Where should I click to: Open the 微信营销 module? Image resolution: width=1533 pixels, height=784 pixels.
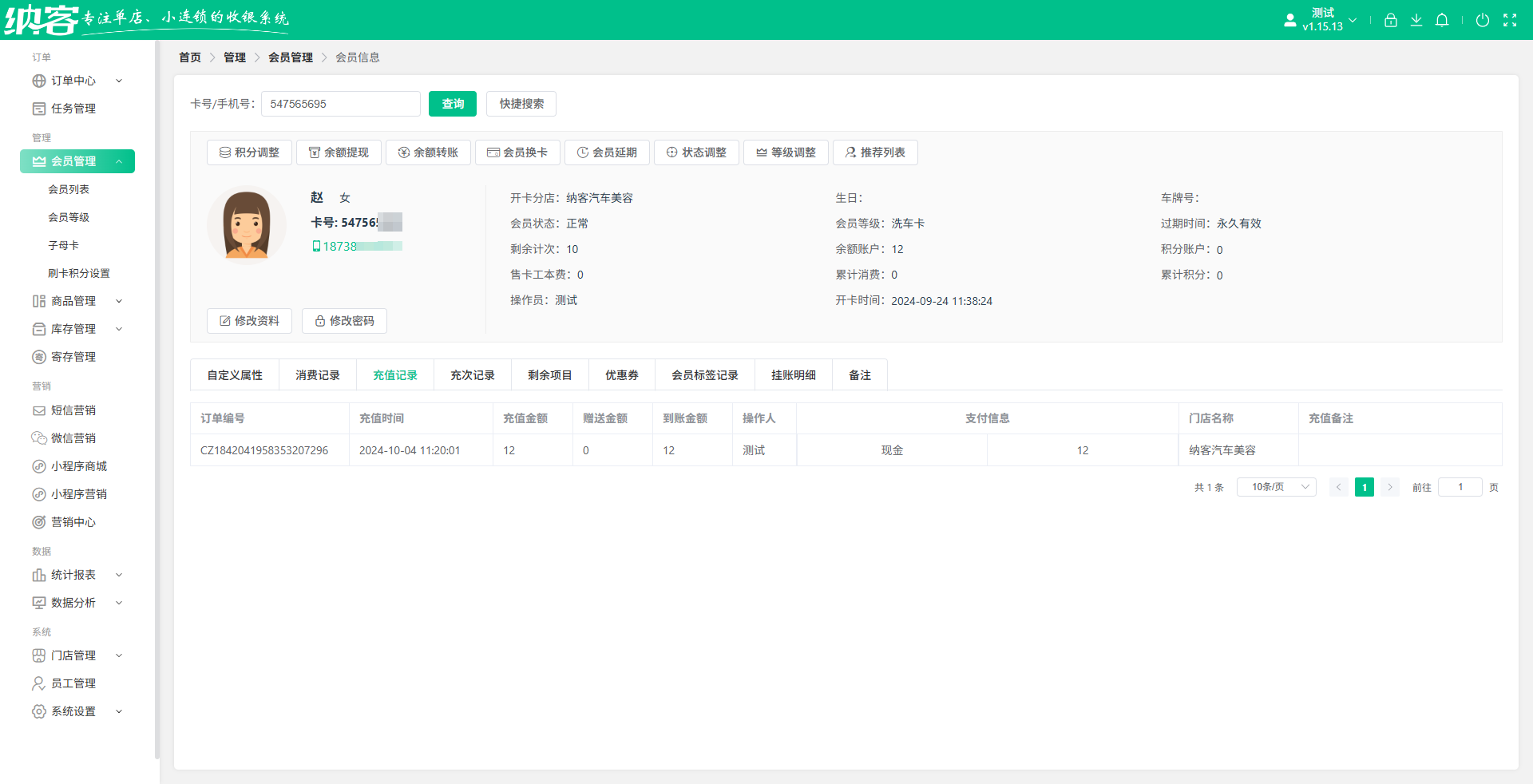coord(73,438)
